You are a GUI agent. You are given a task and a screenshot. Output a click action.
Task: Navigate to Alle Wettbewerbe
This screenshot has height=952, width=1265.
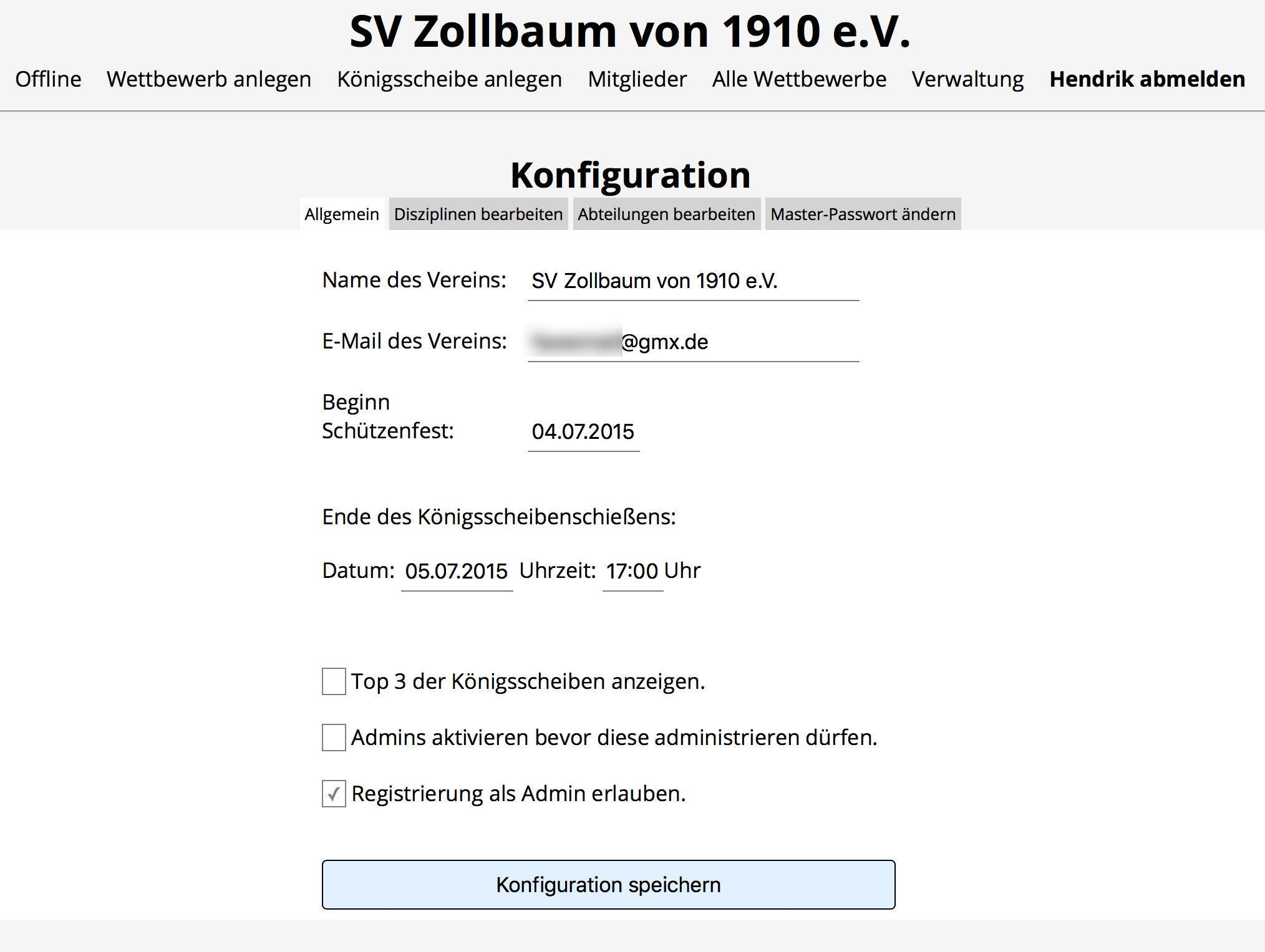(799, 79)
